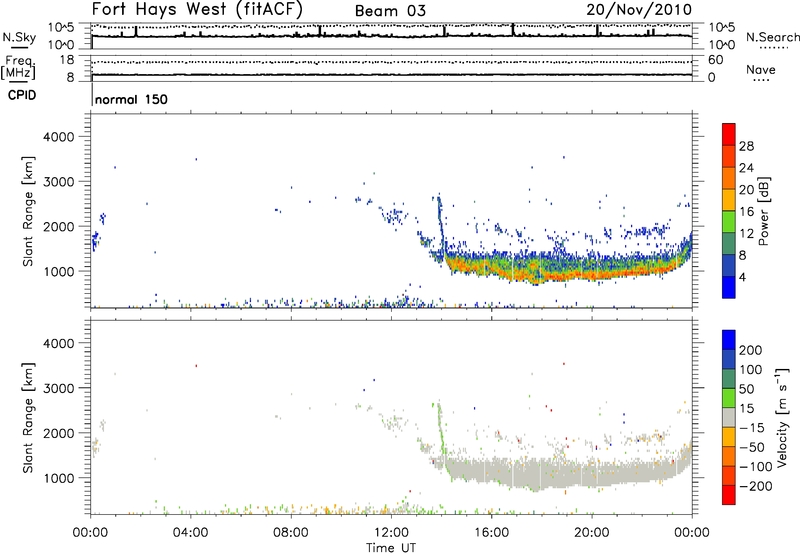800x554 pixels.
Task: Click the '4000' tick on the power panel
Action: coord(59,137)
